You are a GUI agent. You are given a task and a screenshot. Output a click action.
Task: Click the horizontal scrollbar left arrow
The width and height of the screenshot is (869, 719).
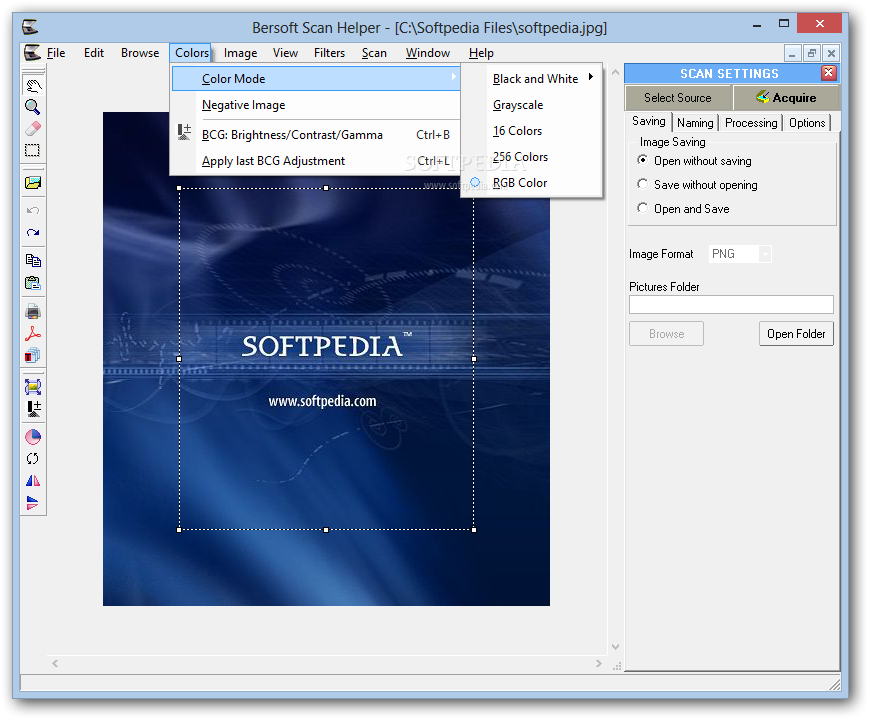[55, 663]
